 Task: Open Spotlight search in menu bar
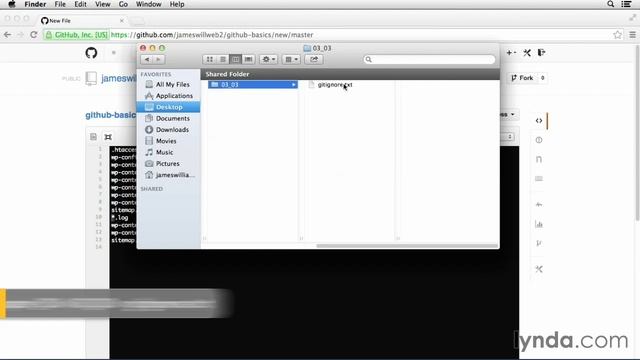click(x=611, y=4)
